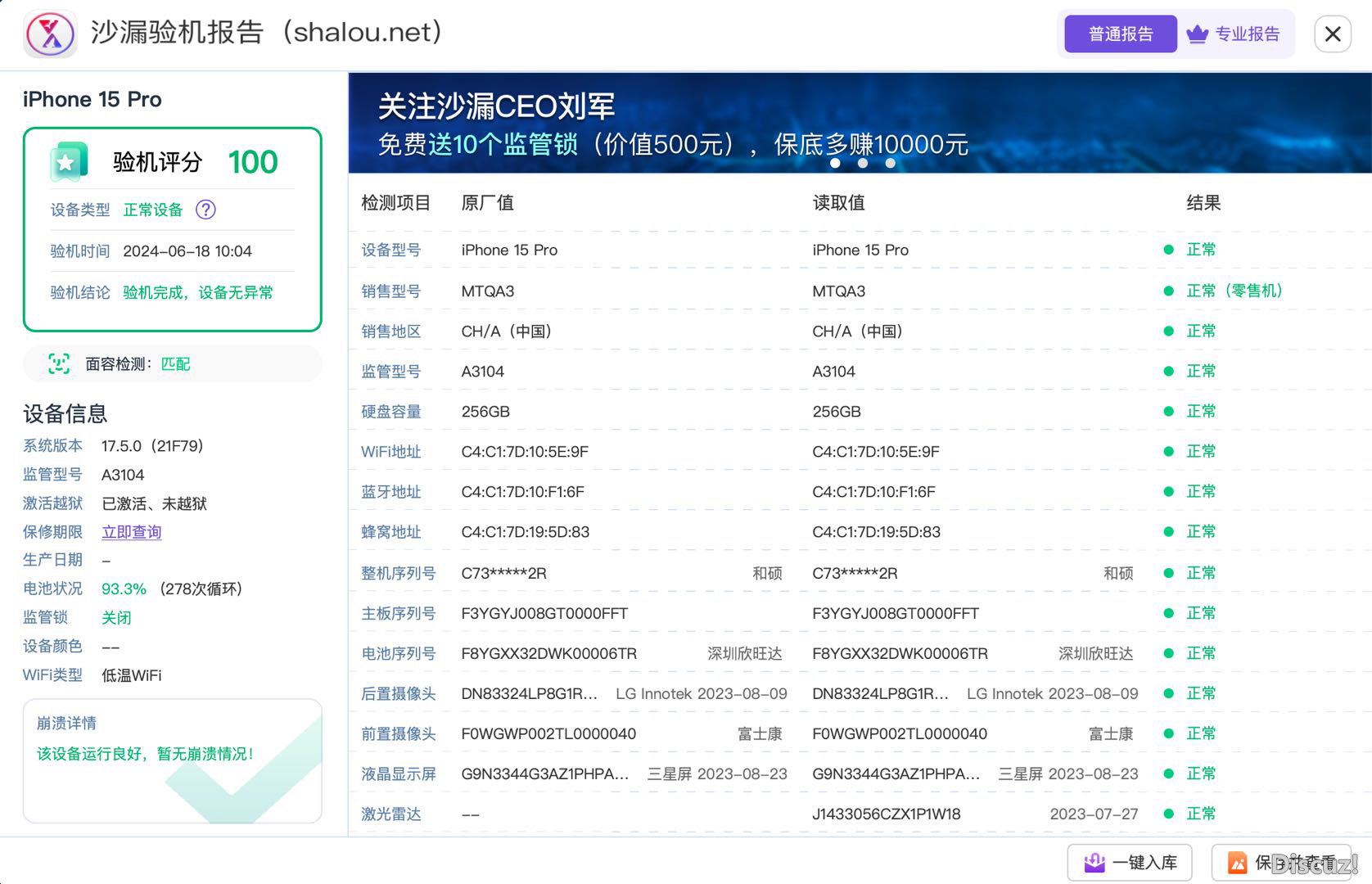
Task: Select the second banner carousel dot
Action: tap(863, 163)
